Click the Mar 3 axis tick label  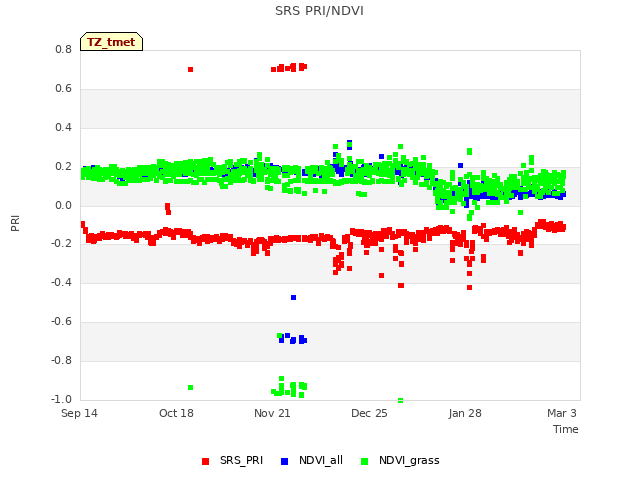[562, 413]
